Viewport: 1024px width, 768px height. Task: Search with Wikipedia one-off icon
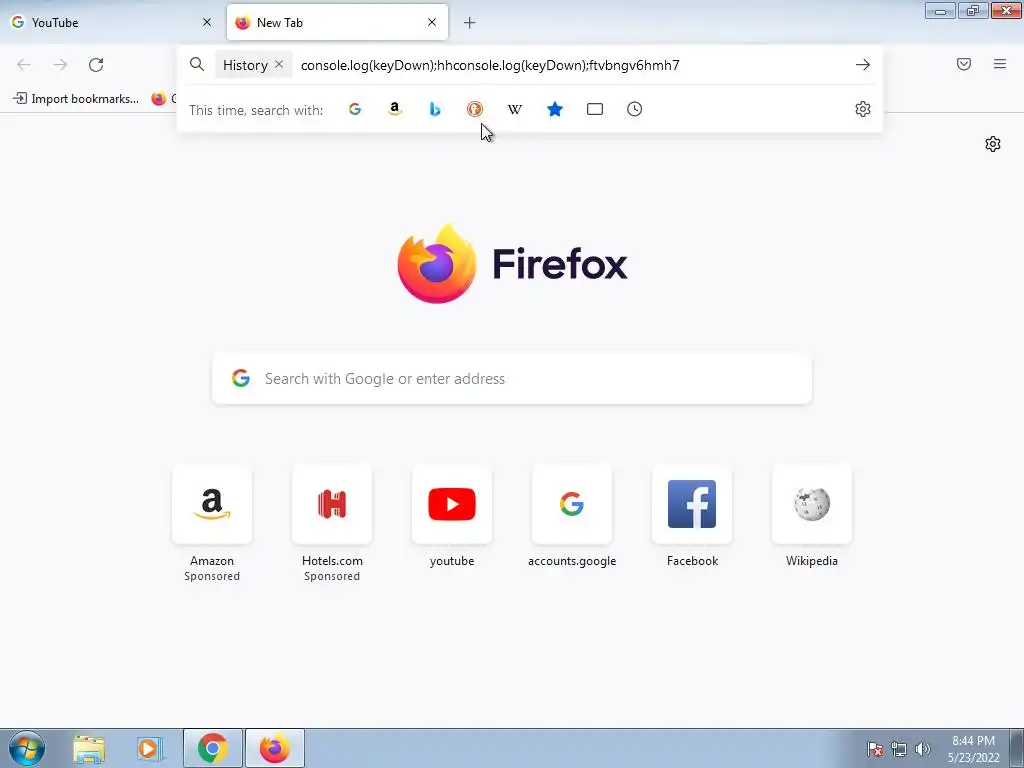515,109
